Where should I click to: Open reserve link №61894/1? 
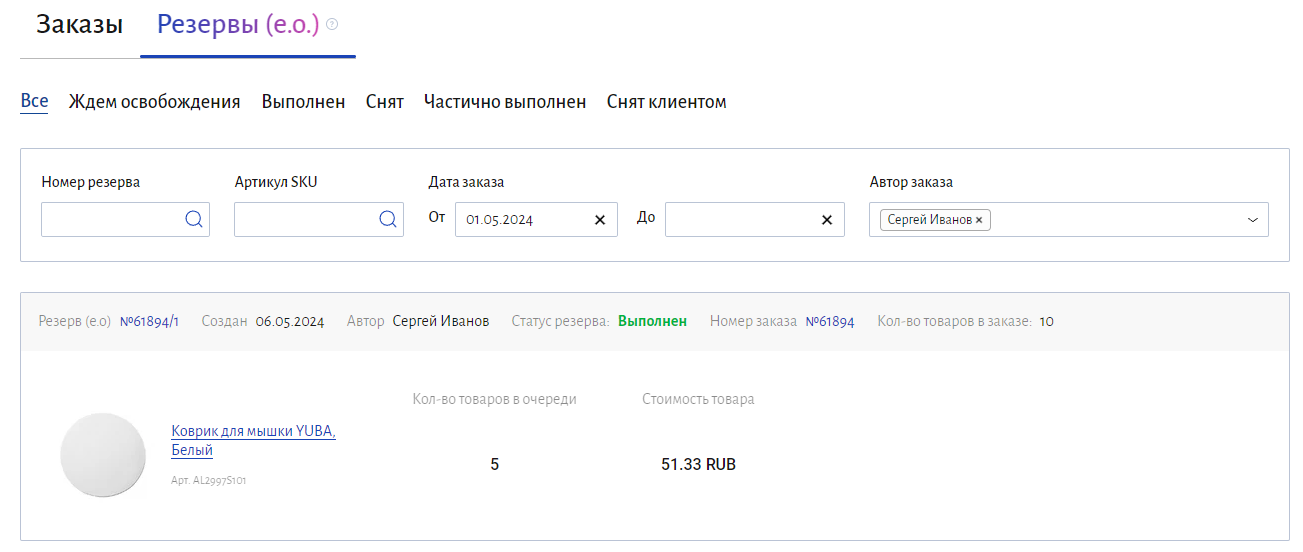pos(149,322)
